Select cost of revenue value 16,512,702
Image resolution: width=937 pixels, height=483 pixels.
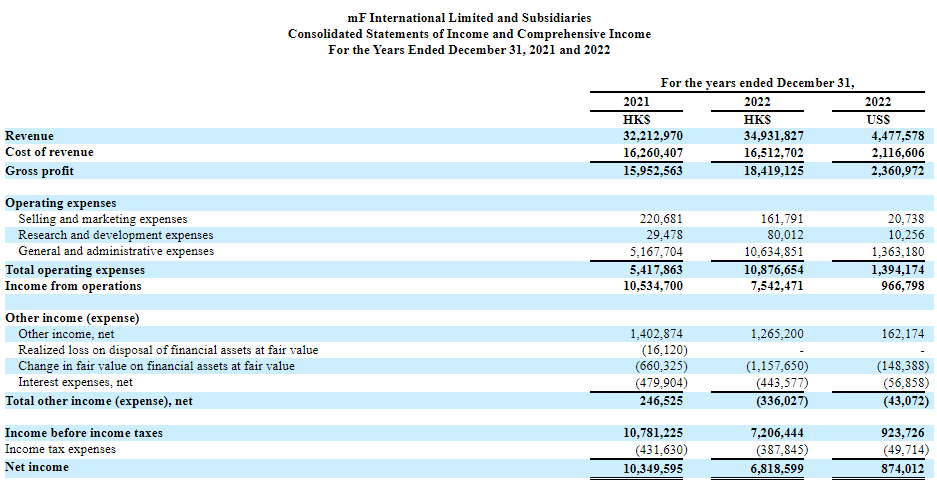click(773, 153)
